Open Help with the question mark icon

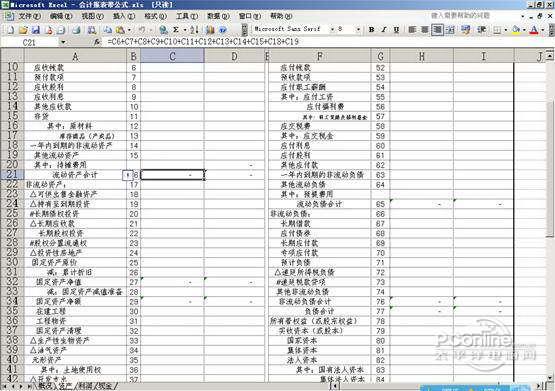(223, 30)
